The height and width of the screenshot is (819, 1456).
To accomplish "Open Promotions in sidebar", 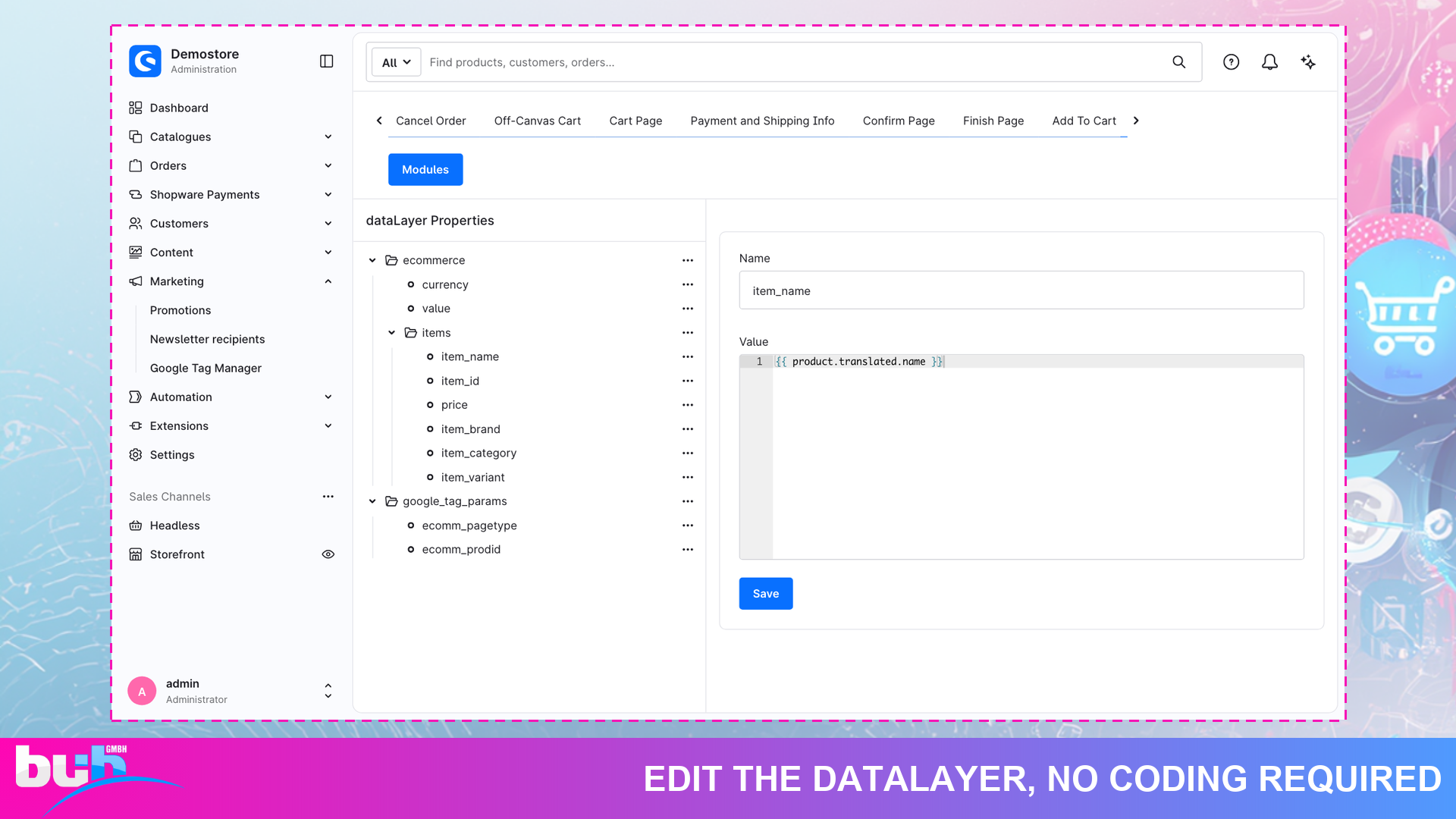I will [180, 310].
